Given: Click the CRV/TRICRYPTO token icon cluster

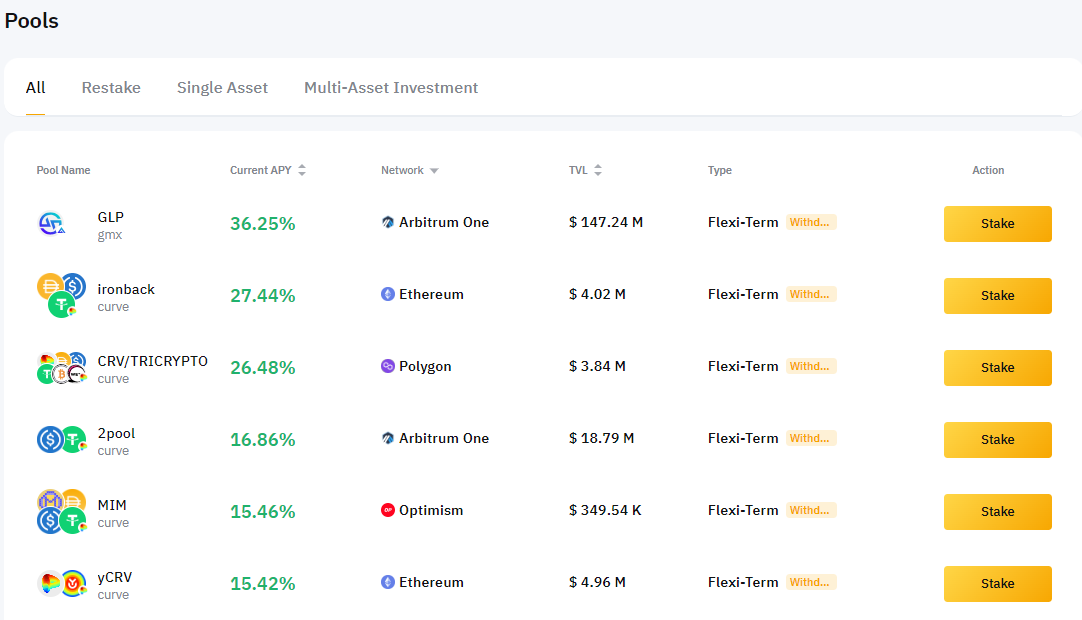Looking at the screenshot, I should tap(61, 368).
